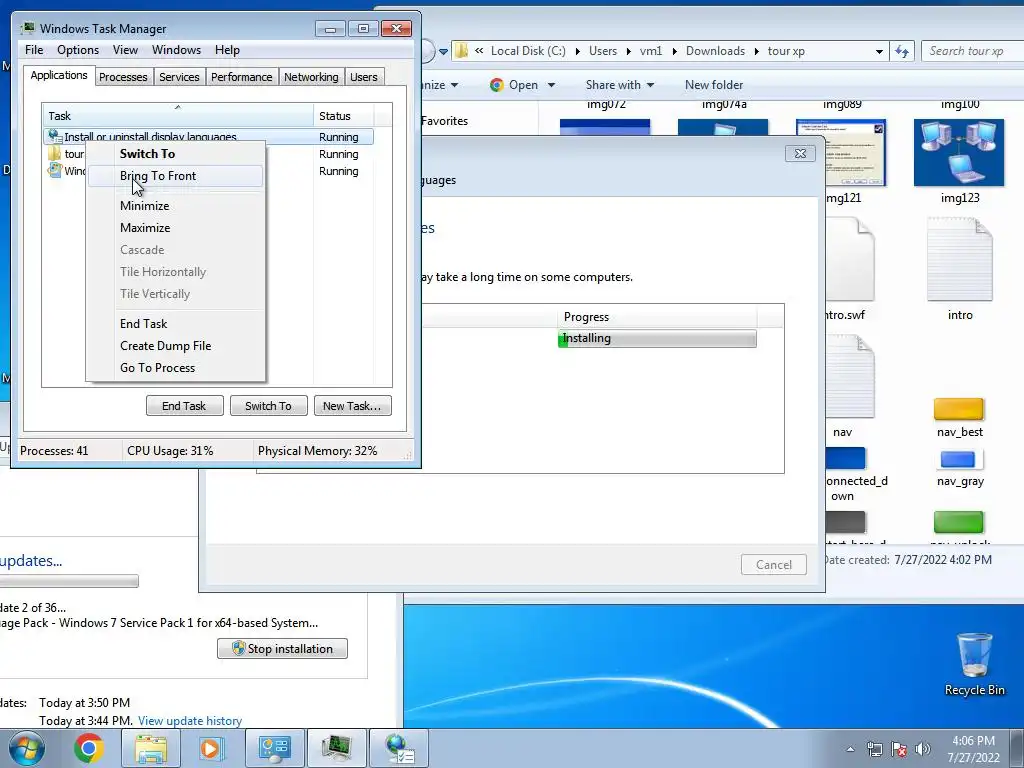Open Windows Explorer from the taskbar
1024x768 pixels.
click(x=151, y=748)
